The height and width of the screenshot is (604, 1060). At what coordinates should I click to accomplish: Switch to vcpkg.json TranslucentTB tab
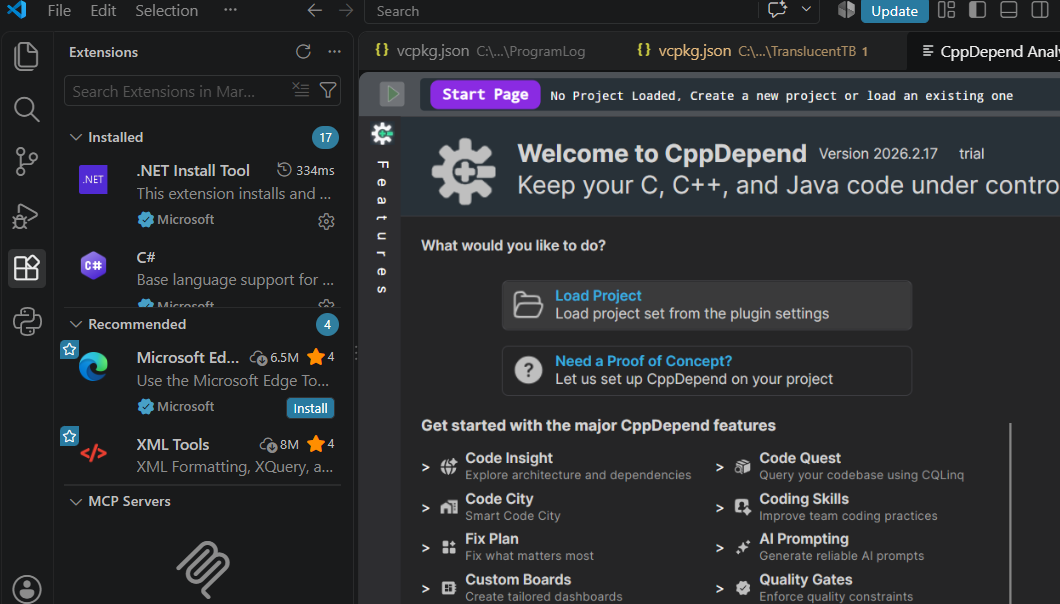click(756, 51)
